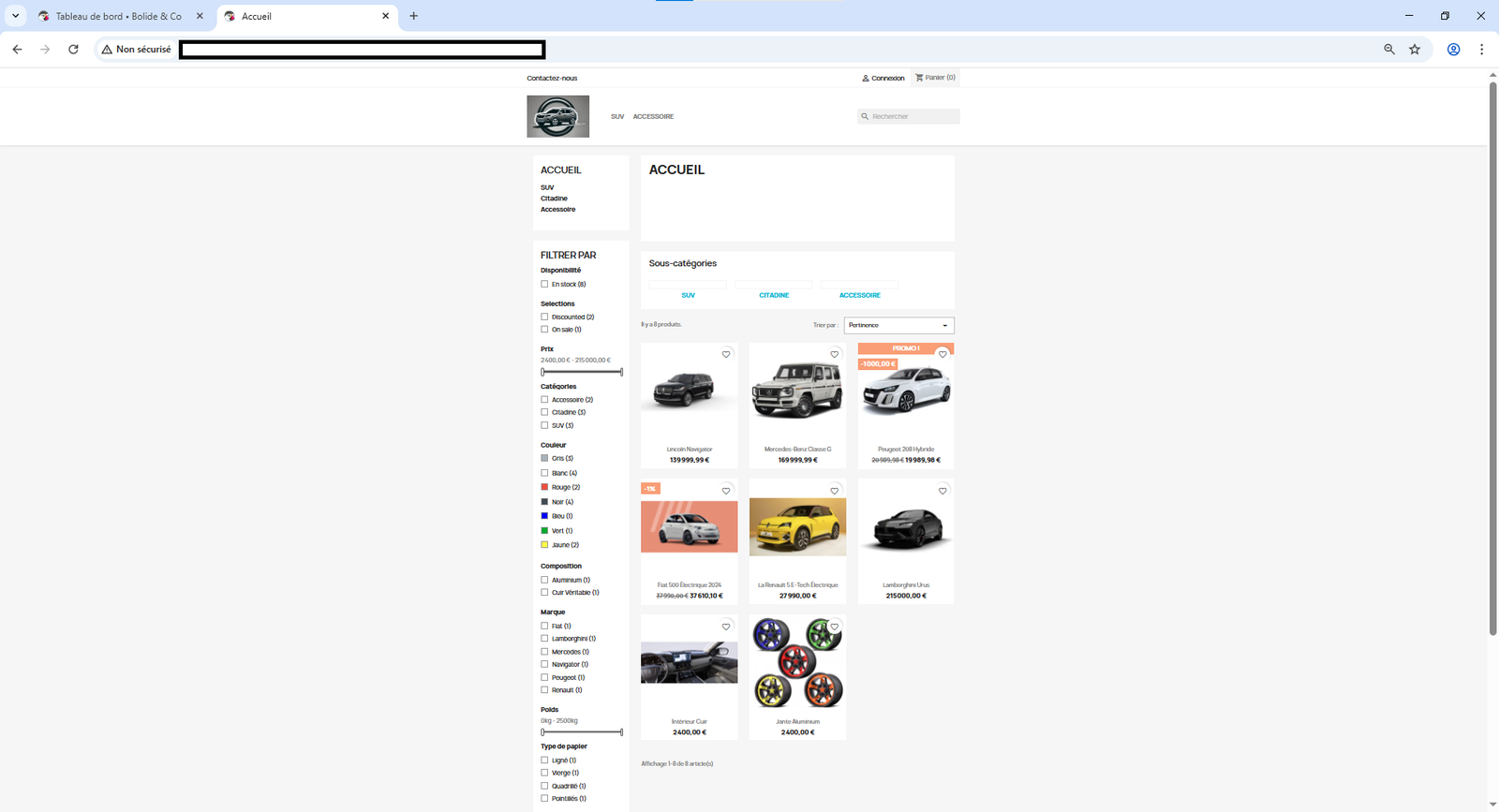Viewport: 1499px width, 812px height.
Task: Click Accessoire in left category list
Action: 557,210
